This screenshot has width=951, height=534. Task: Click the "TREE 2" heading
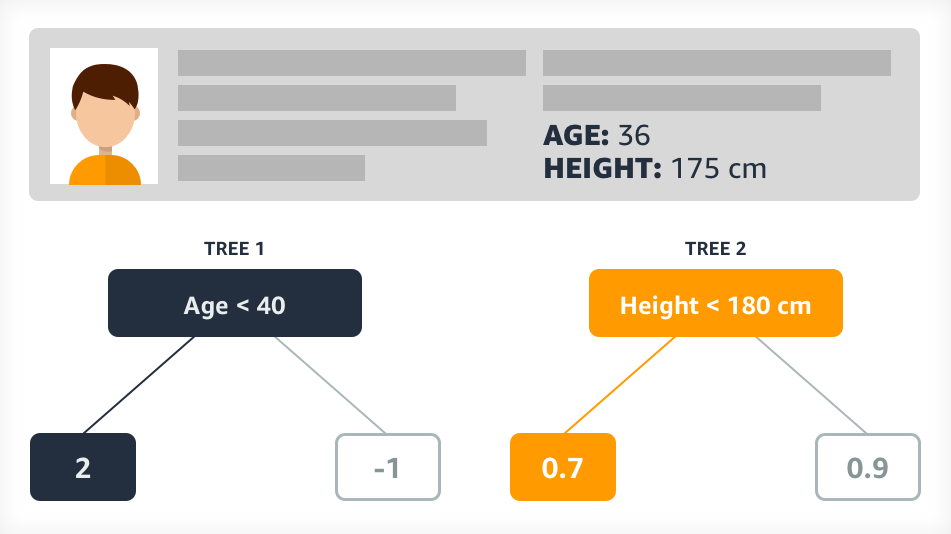click(x=715, y=249)
